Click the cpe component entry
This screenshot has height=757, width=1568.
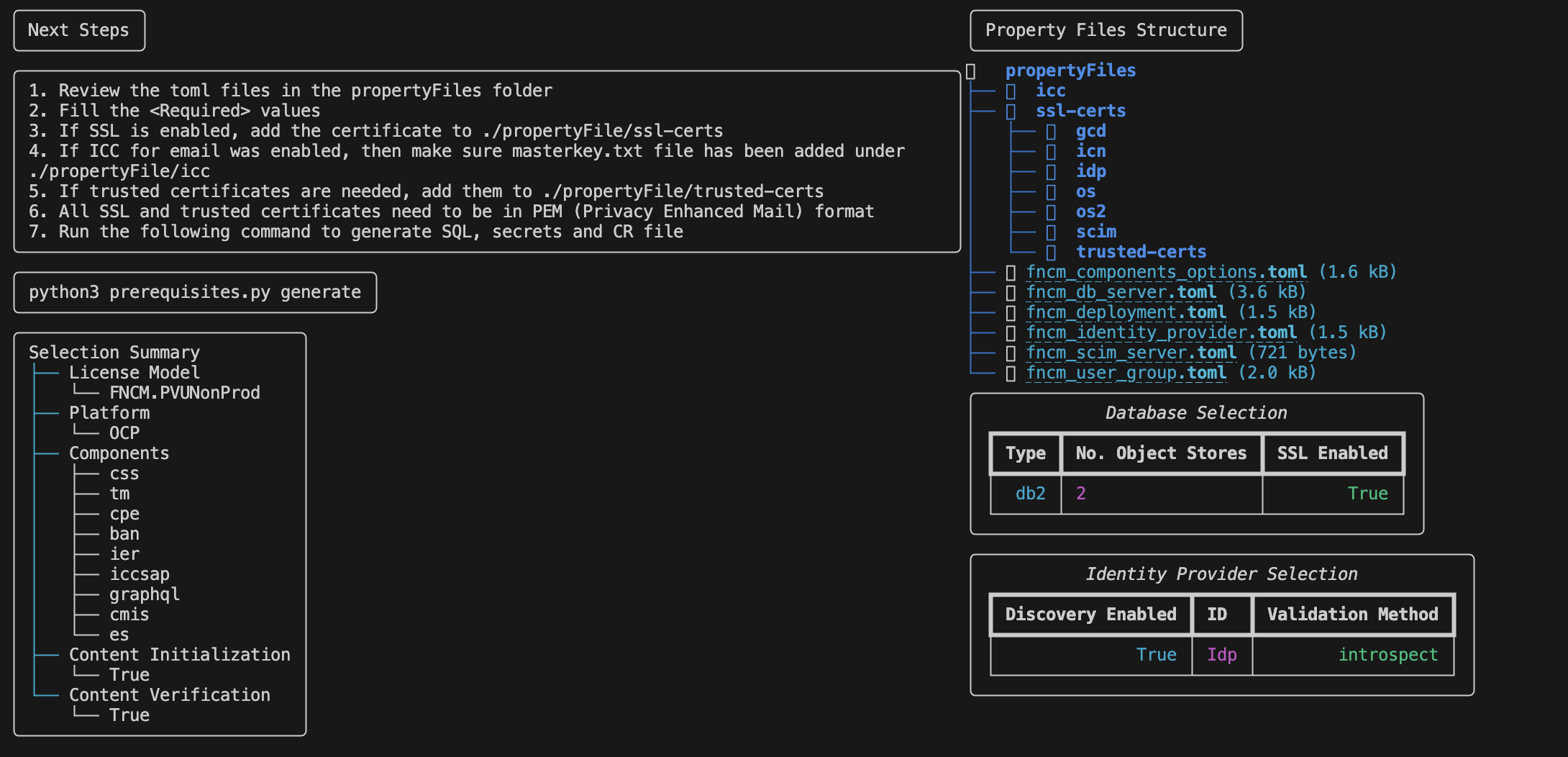point(124,514)
